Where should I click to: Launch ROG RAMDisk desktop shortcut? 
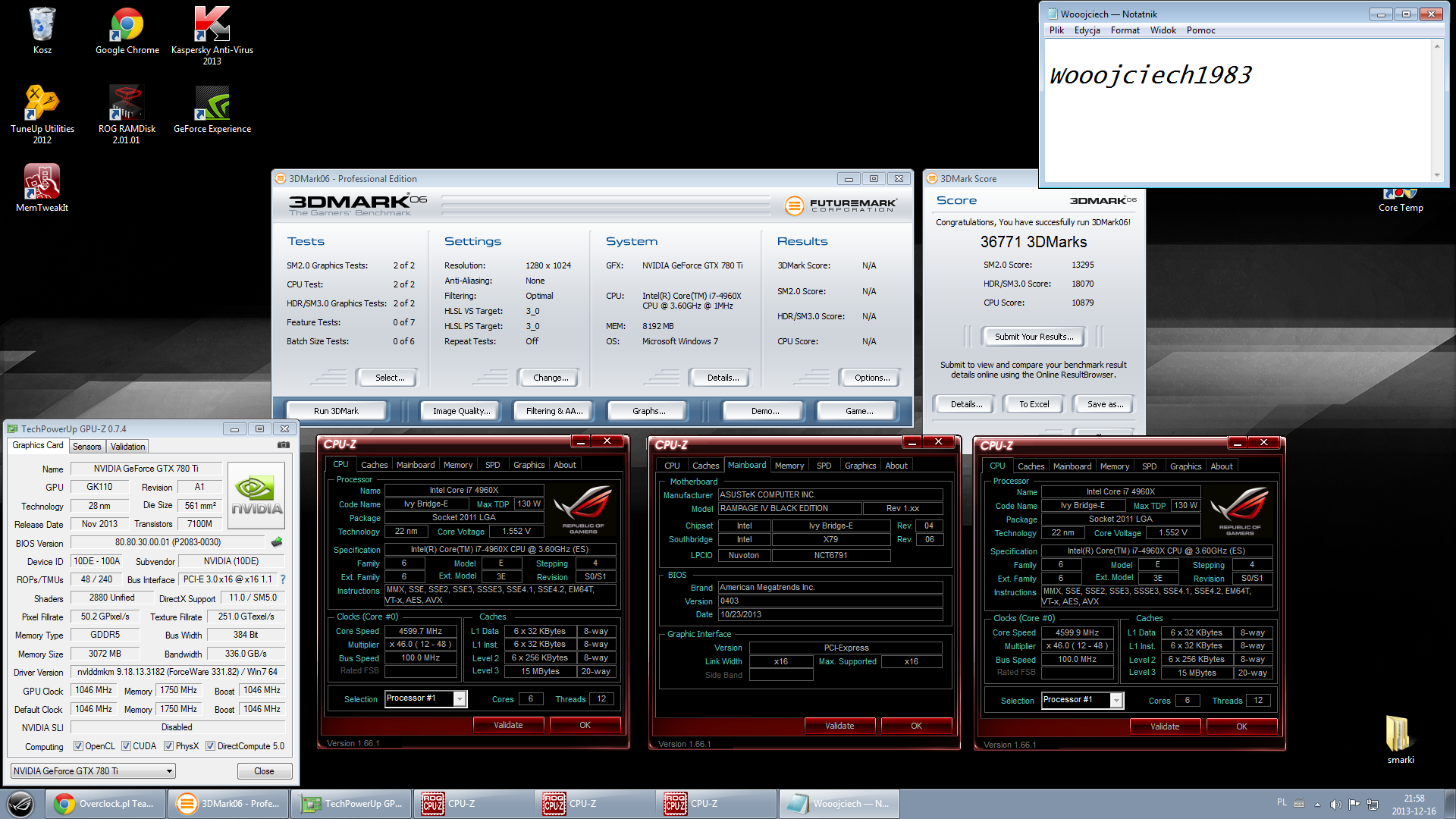tap(127, 114)
